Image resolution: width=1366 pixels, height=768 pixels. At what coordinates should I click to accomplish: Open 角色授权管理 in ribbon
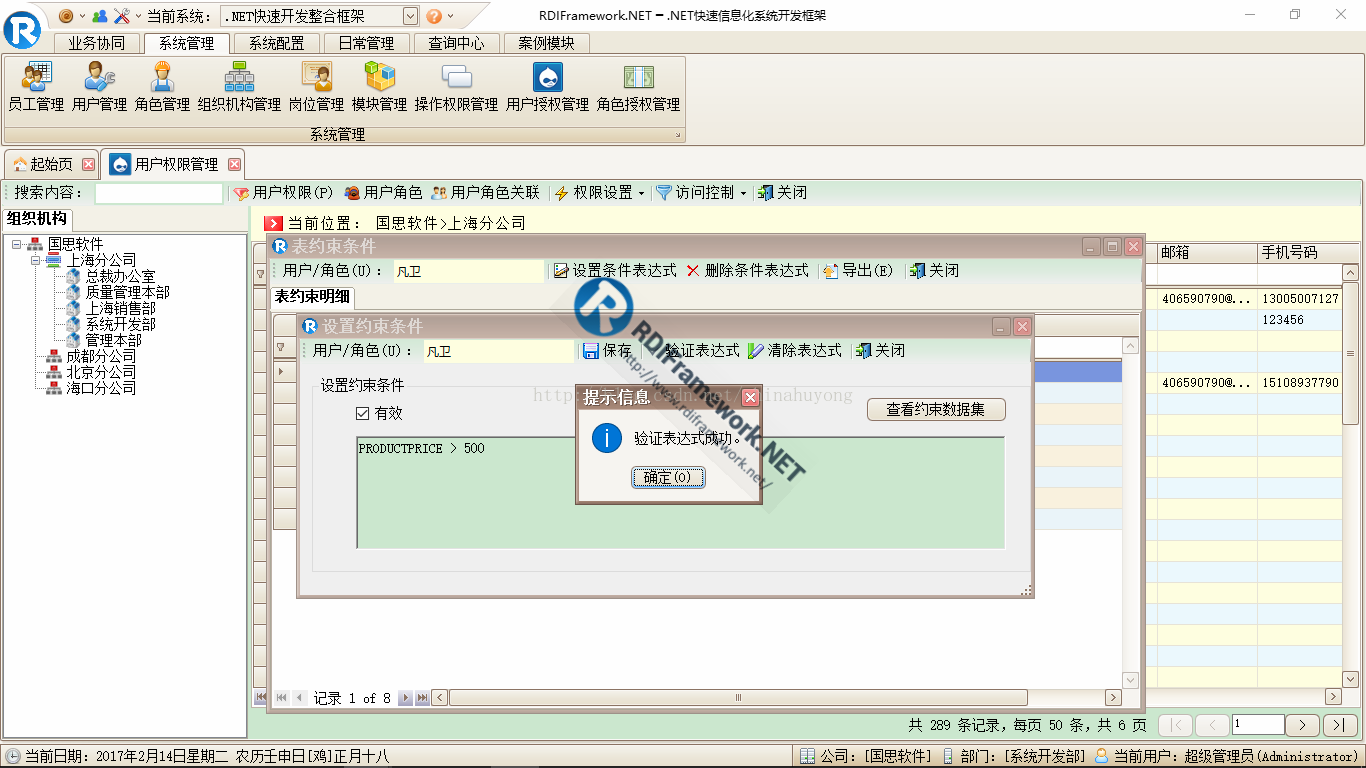click(638, 87)
